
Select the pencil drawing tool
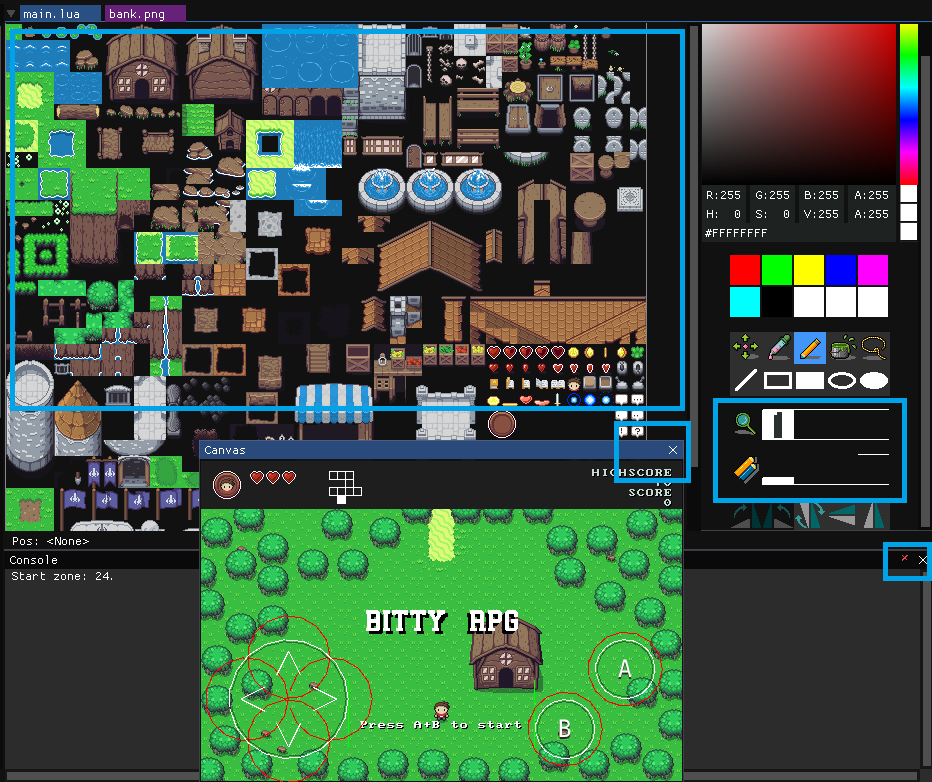coord(810,347)
